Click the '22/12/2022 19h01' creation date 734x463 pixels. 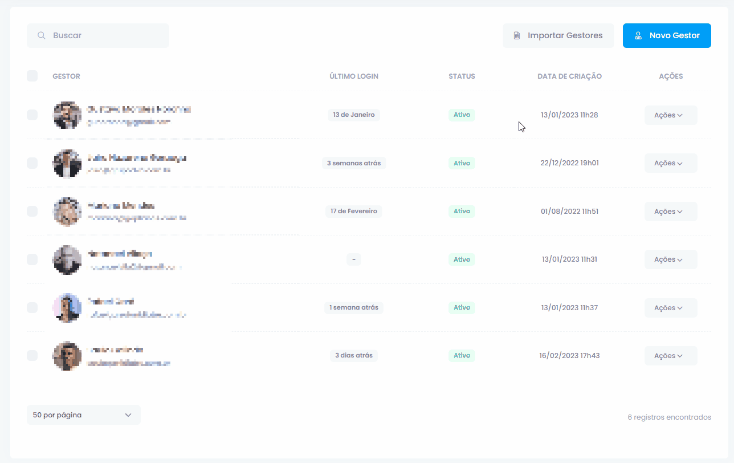(569, 163)
